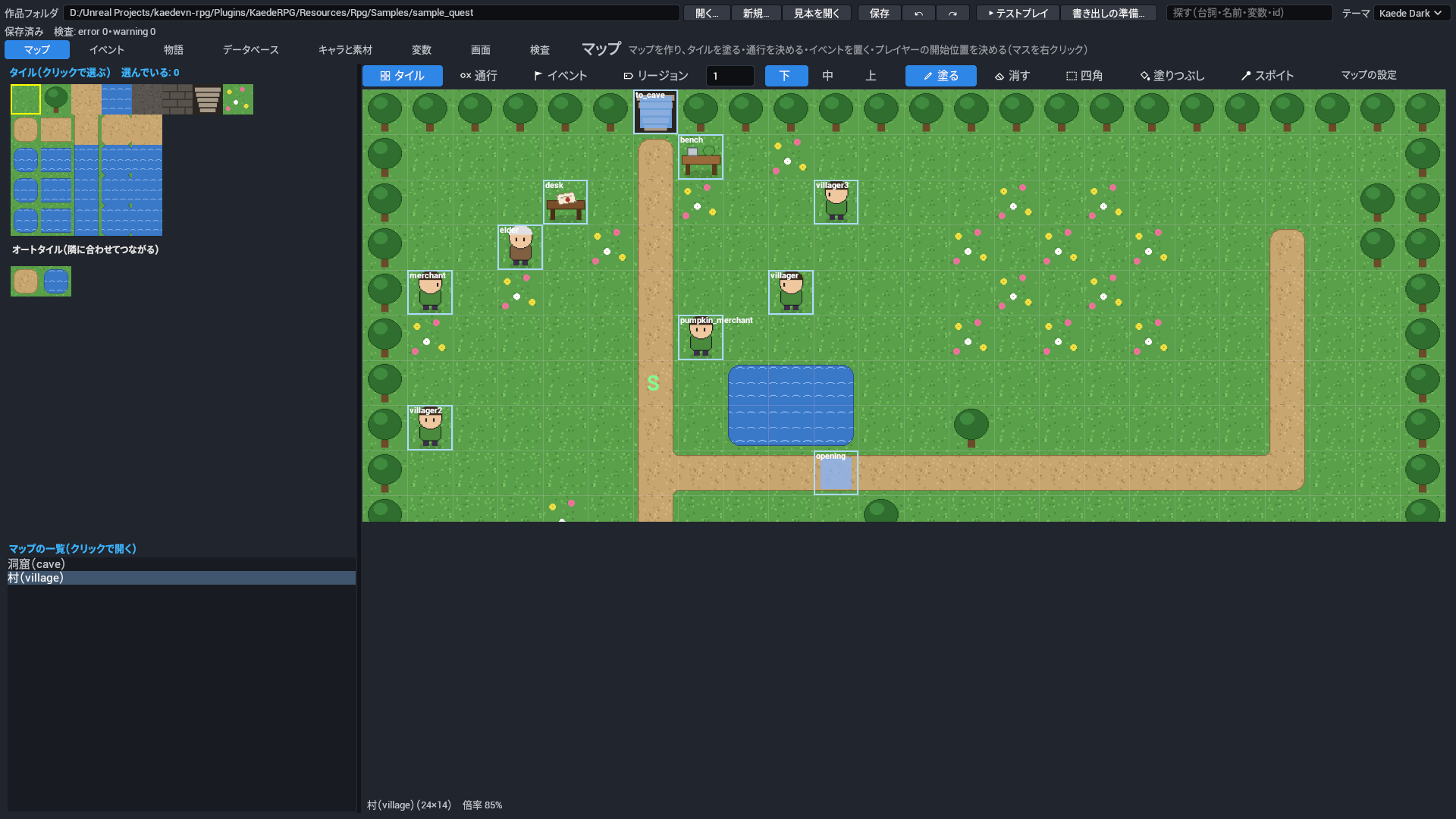The width and height of the screenshot is (1456, 819).
Task: Choose the 塗りつぶし fill tool
Action: pos(1172,76)
